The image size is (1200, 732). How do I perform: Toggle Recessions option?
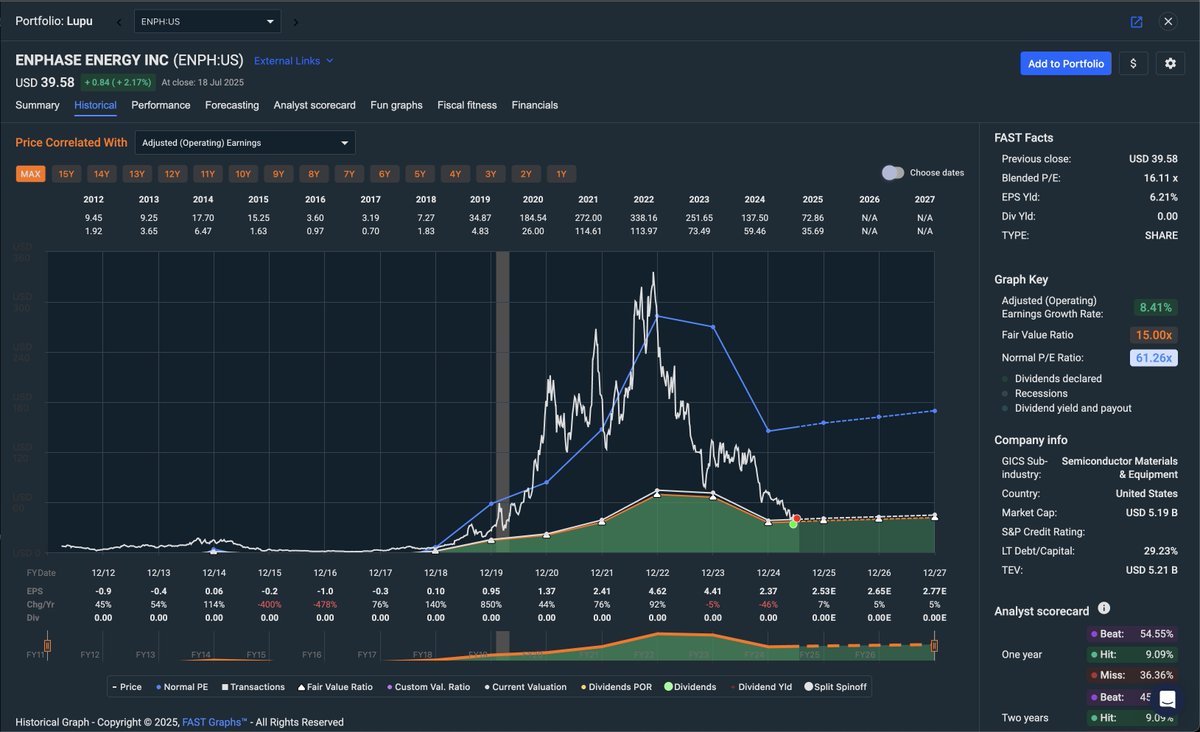click(x=1035, y=394)
